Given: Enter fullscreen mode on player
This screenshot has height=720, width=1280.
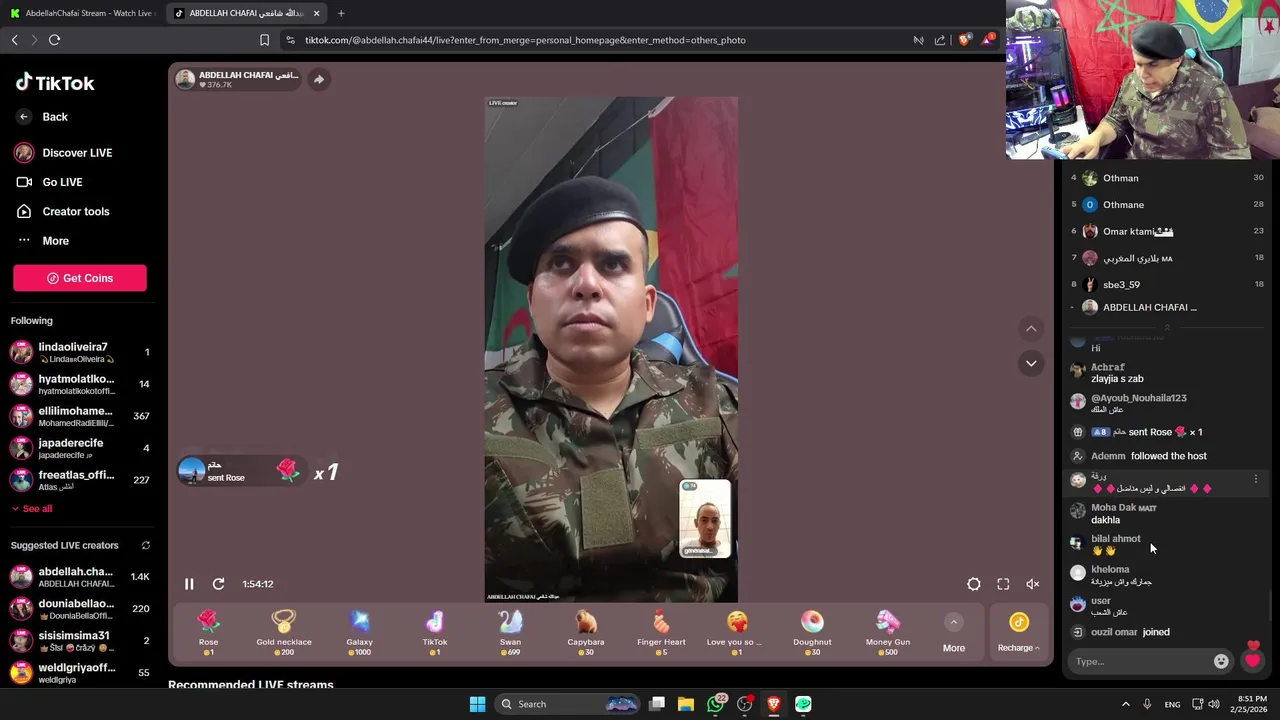Looking at the screenshot, I should [x=1003, y=584].
